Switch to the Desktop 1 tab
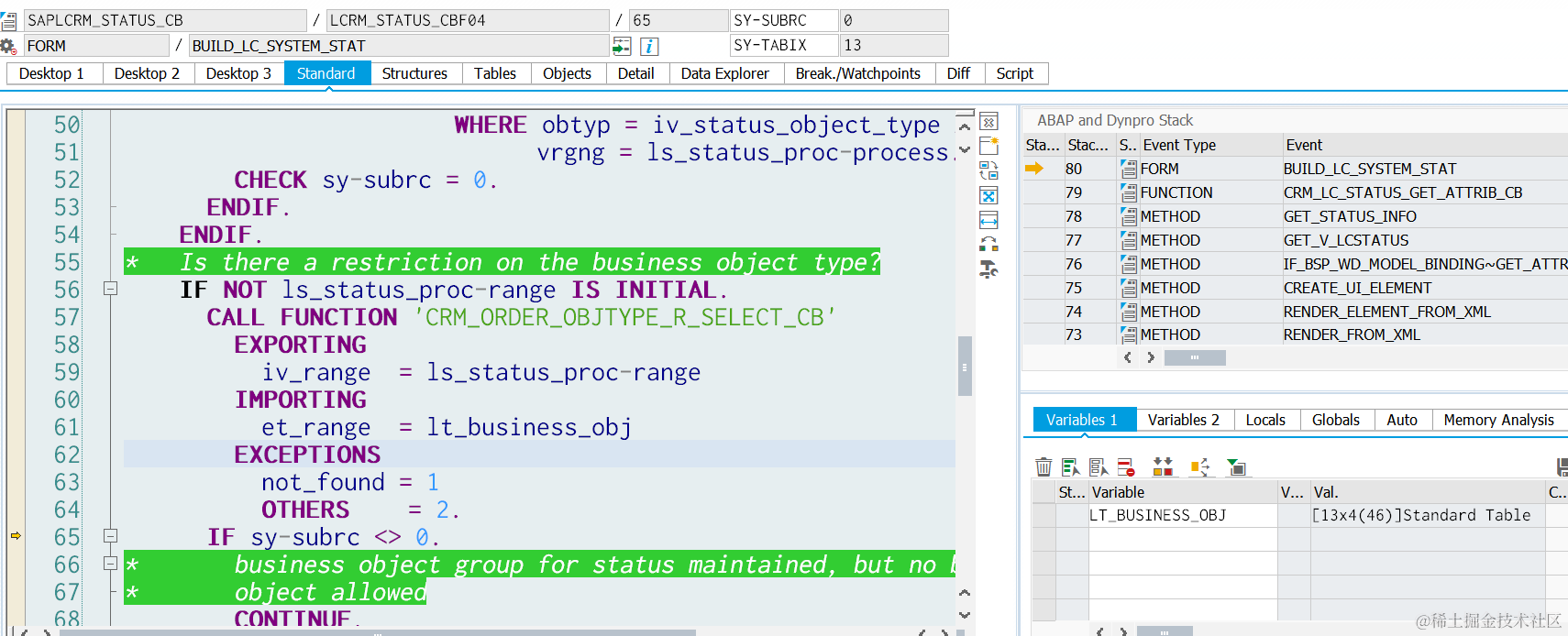 coord(51,73)
